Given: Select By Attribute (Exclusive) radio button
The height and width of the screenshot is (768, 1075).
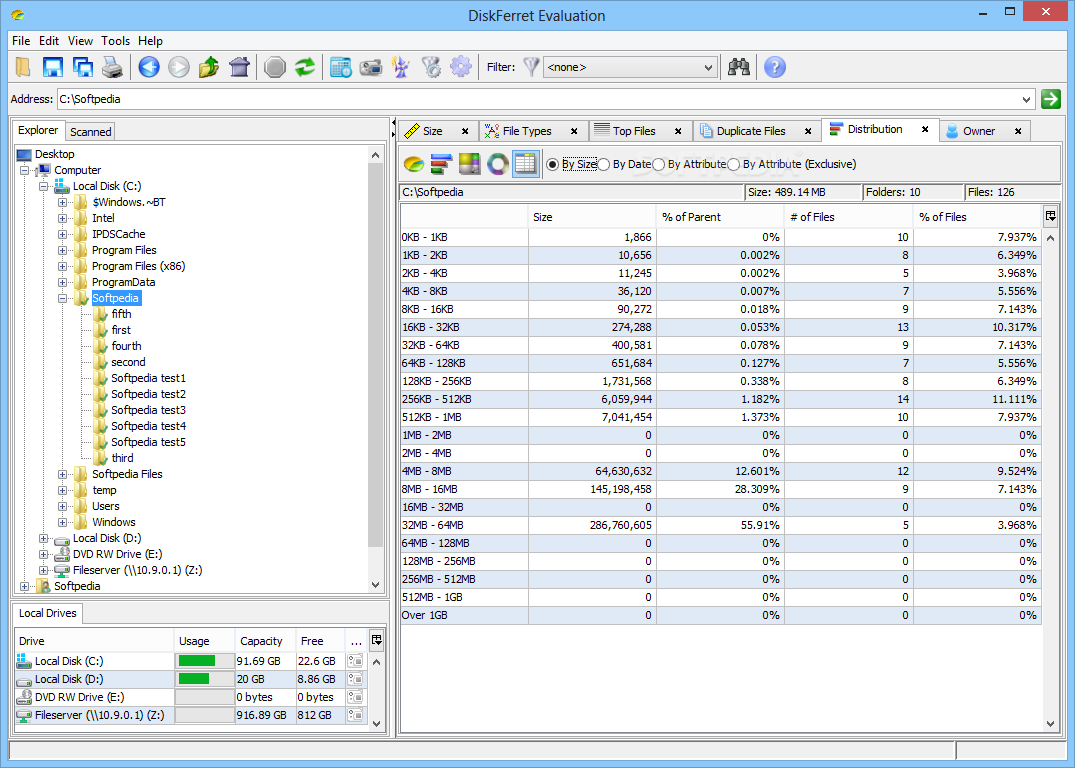Looking at the screenshot, I should [x=734, y=165].
